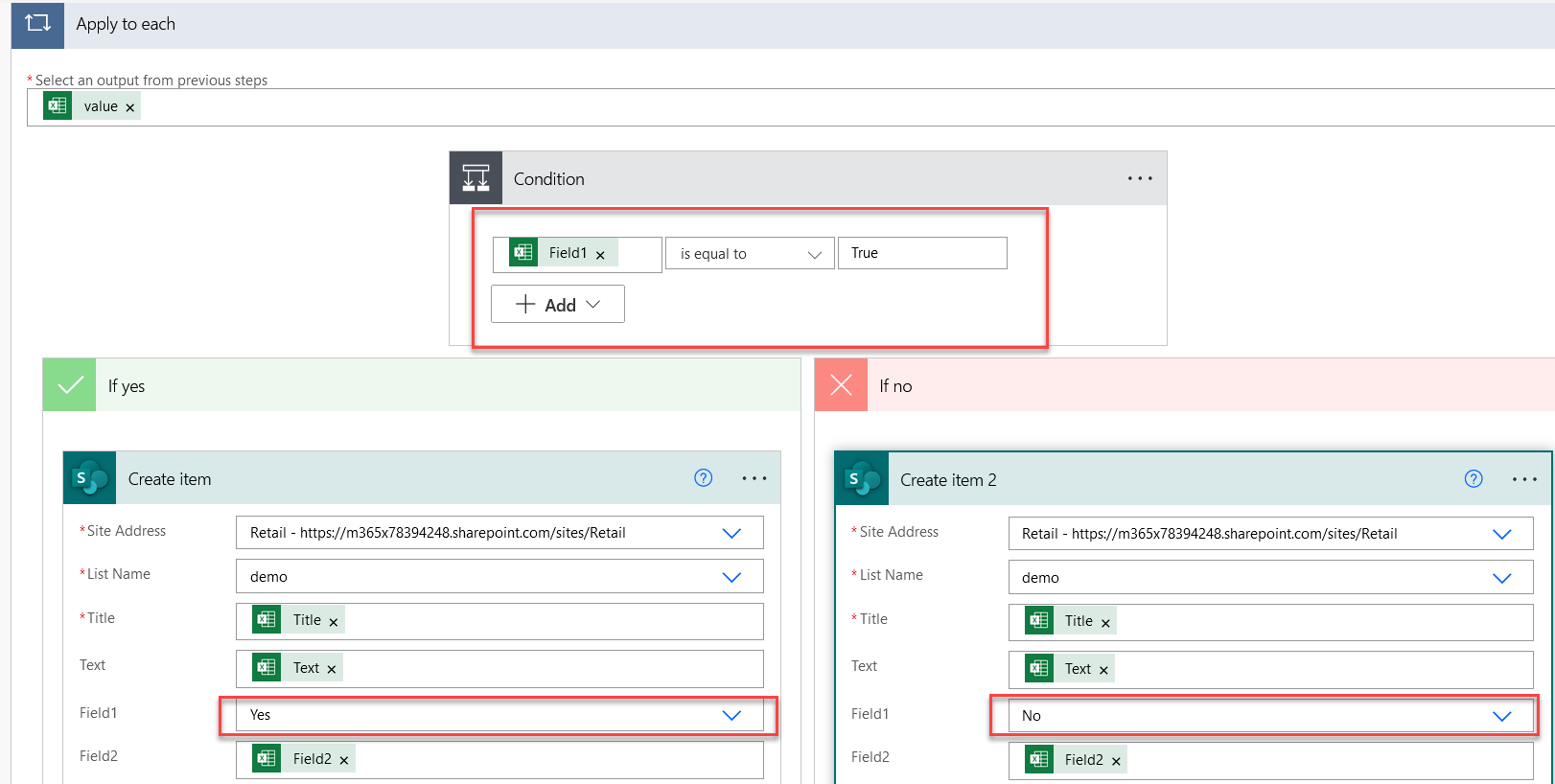Remove the value token from the output field
This screenshot has width=1555, height=784.
(x=129, y=107)
